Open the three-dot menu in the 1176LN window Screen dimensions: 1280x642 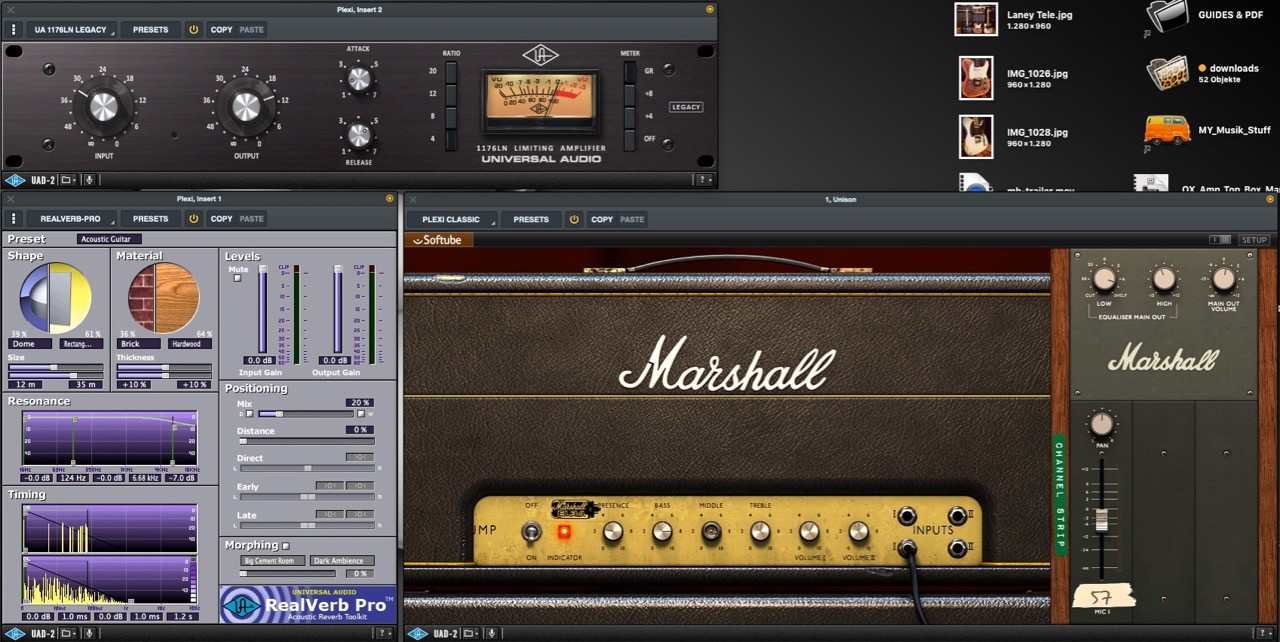[x=13, y=29]
